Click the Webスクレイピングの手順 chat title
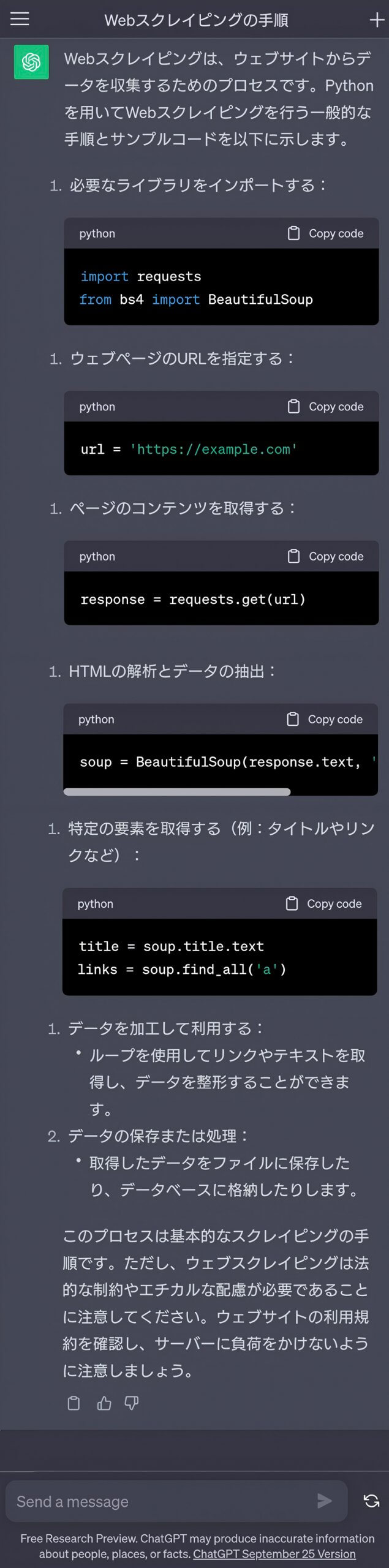The width and height of the screenshot is (389, 1568). (196, 20)
